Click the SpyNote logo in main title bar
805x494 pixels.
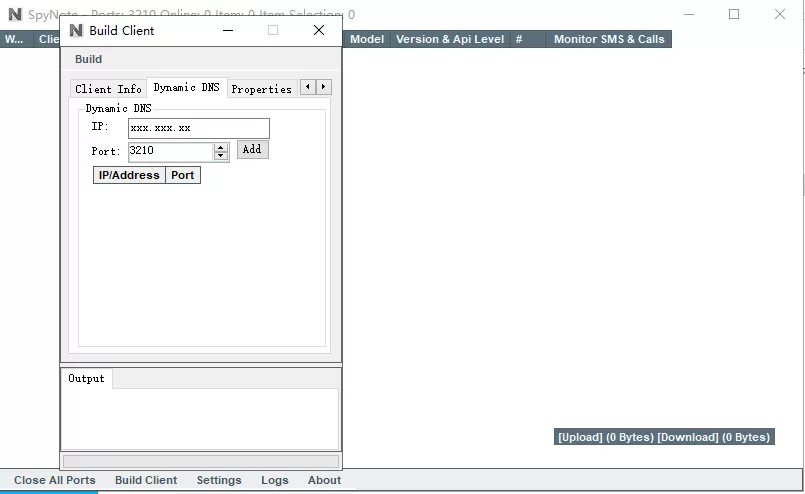[14, 15]
